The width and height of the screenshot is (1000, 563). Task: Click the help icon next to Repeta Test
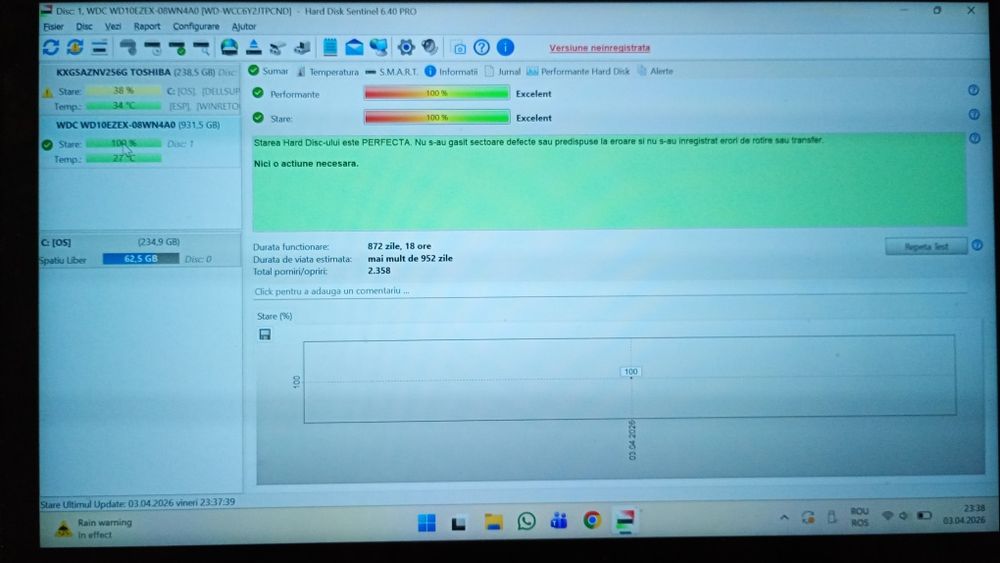click(x=977, y=245)
